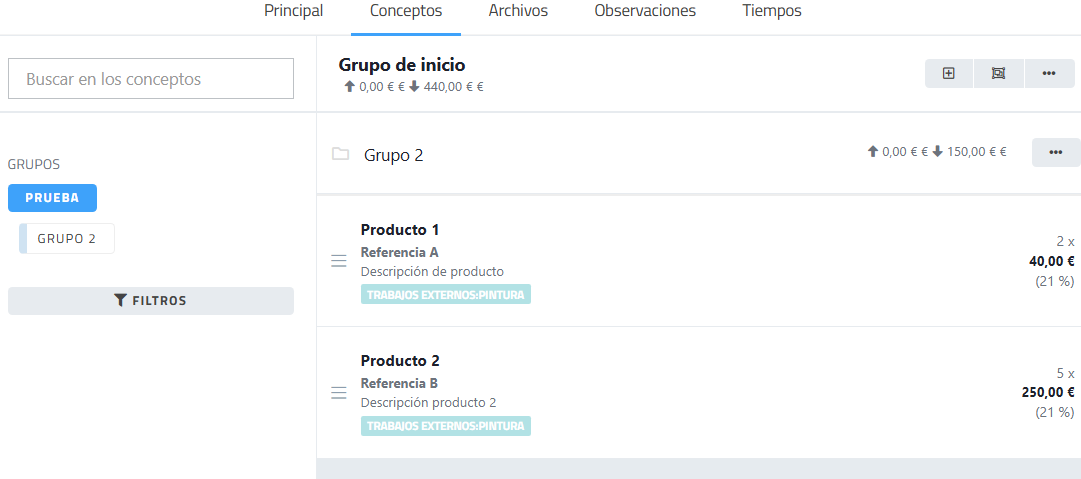Click the filter funnel icon
Screen dimensions: 1081x479
point(120,300)
